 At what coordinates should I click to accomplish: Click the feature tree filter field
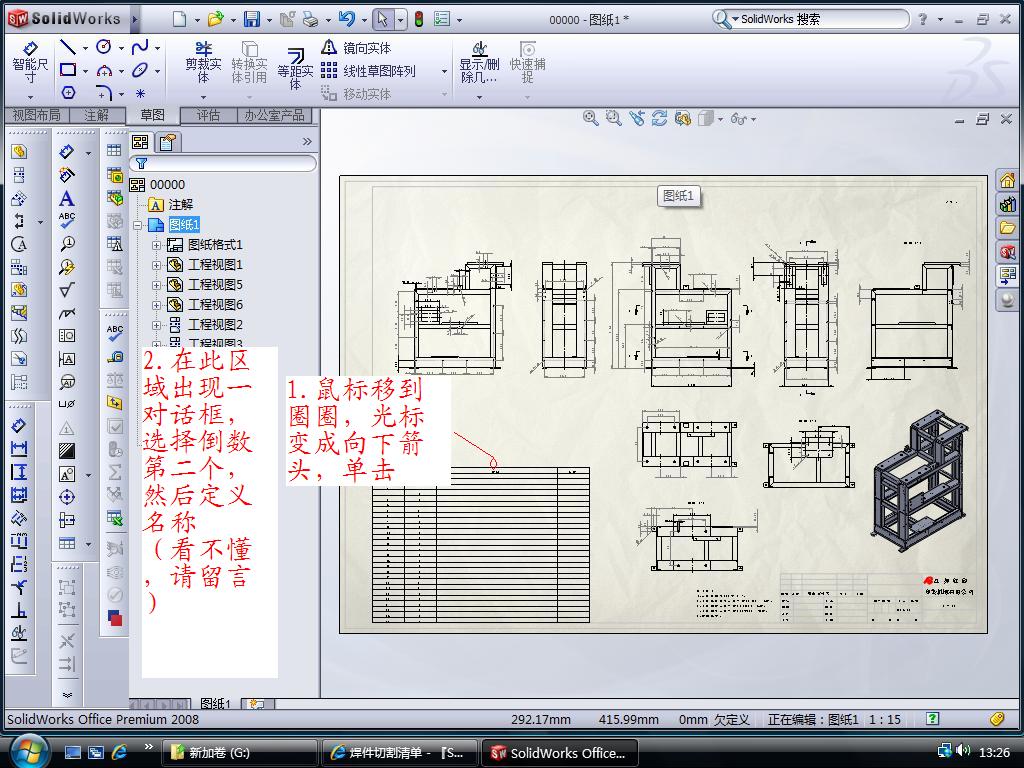(x=223, y=163)
